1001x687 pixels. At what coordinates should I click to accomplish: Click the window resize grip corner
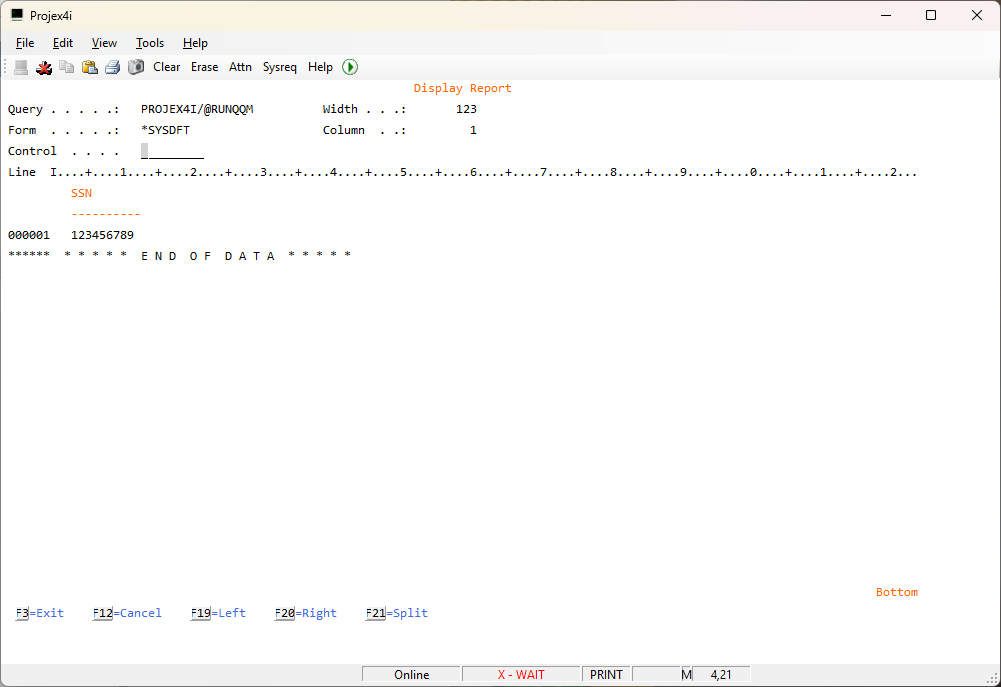[993, 679]
